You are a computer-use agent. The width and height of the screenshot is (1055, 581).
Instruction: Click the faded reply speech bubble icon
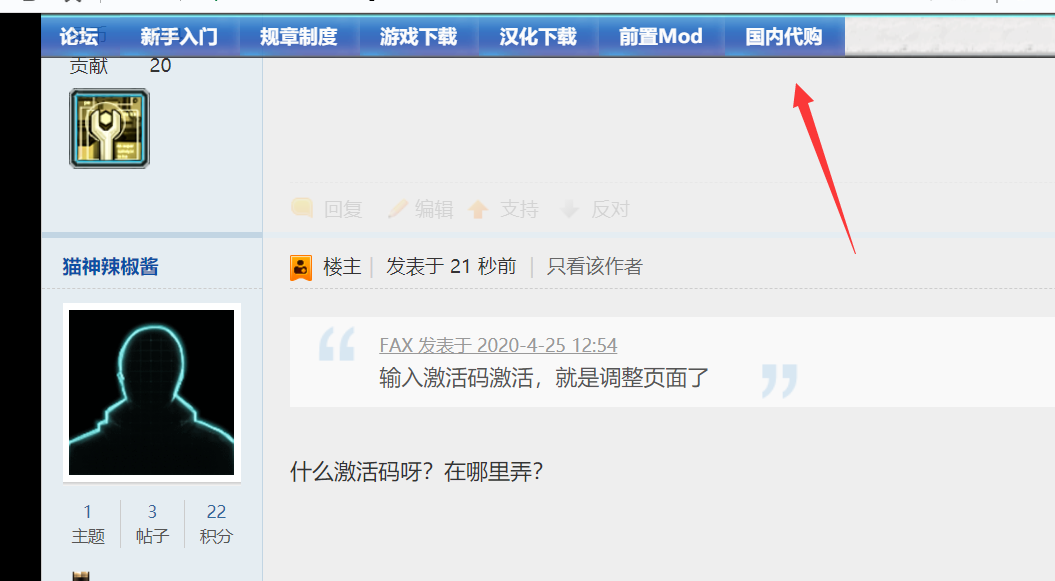click(x=301, y=208)
